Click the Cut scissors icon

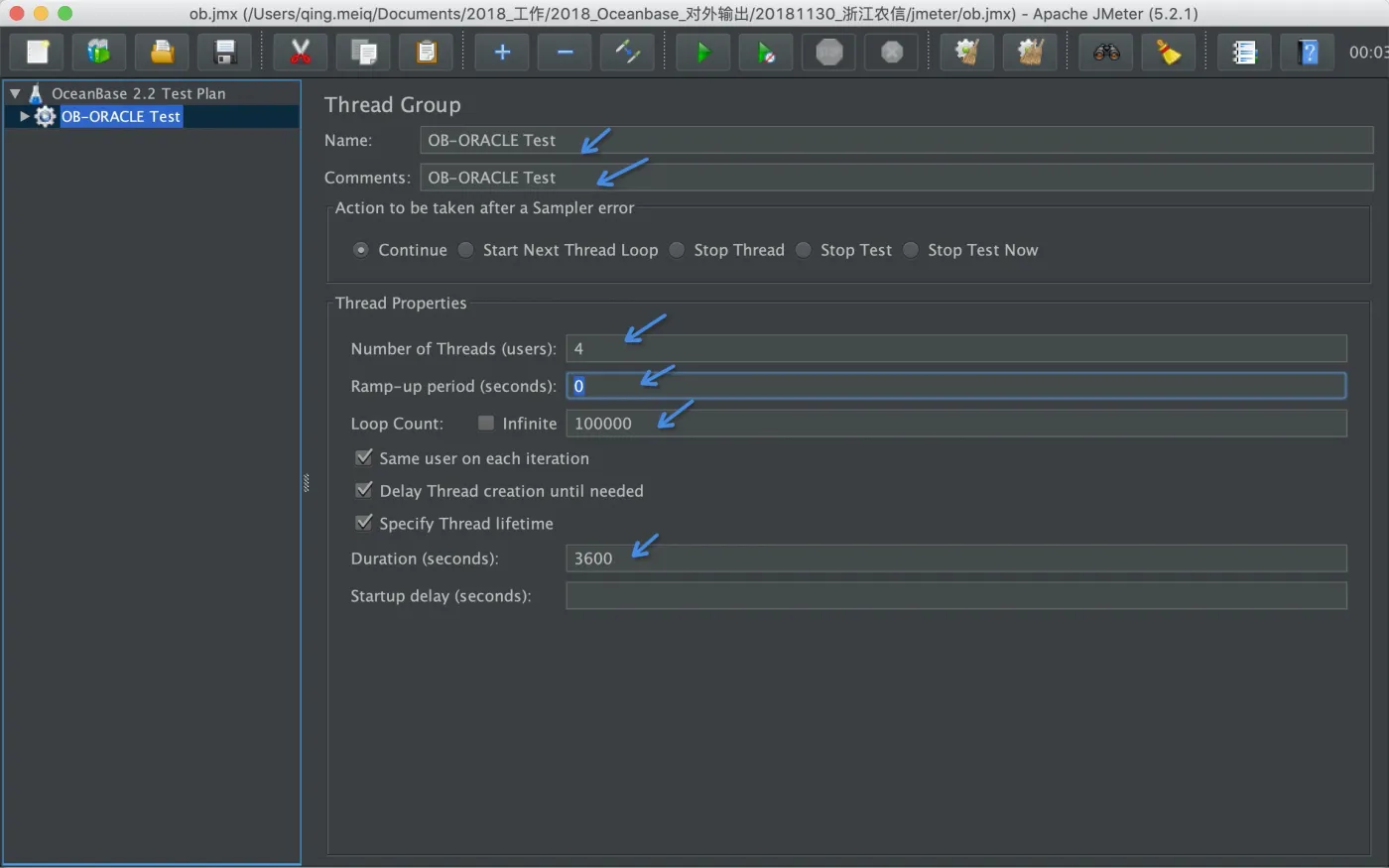[300, 52]
